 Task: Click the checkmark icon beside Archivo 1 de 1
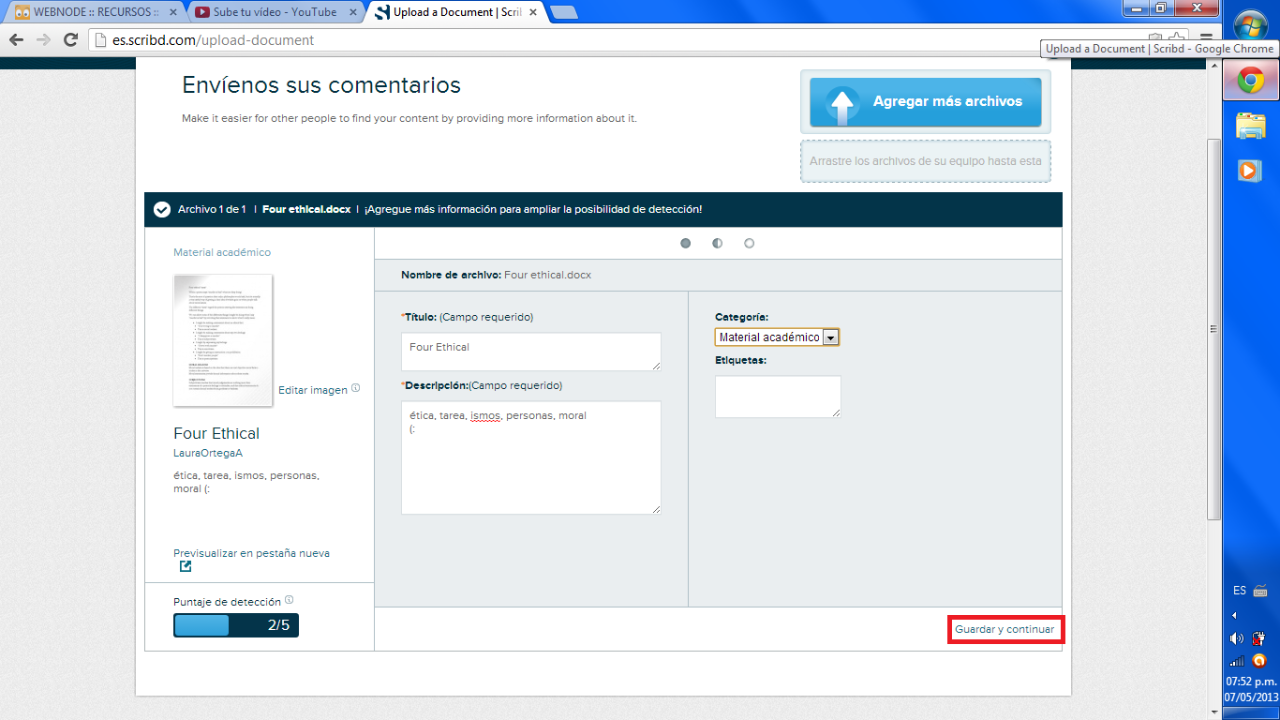coord(161,210)
